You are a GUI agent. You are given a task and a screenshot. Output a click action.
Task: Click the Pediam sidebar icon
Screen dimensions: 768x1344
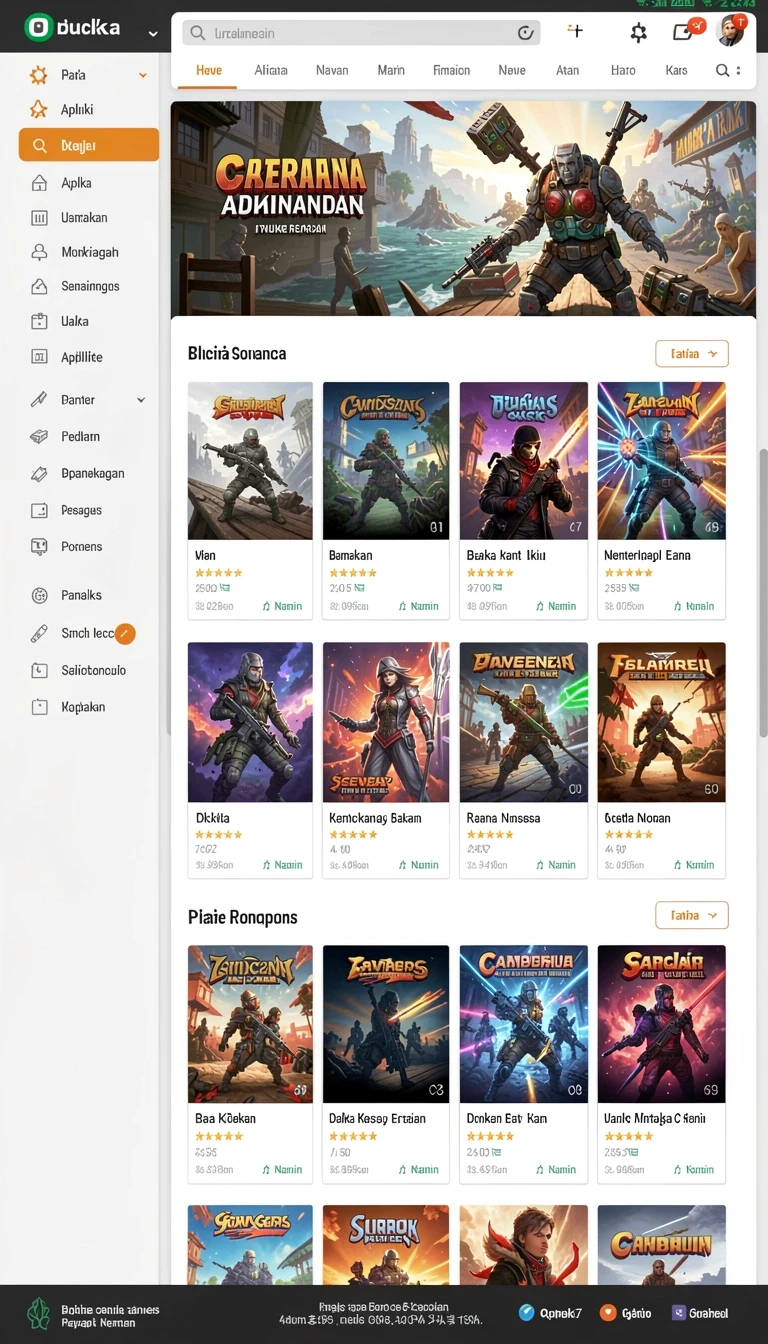tap(40, 437)
